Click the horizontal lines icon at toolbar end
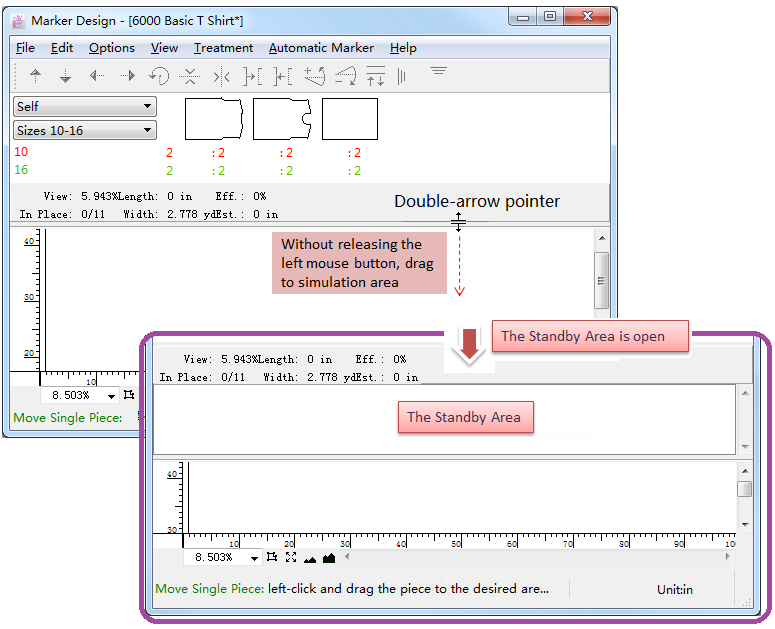 tap(438, 72)
